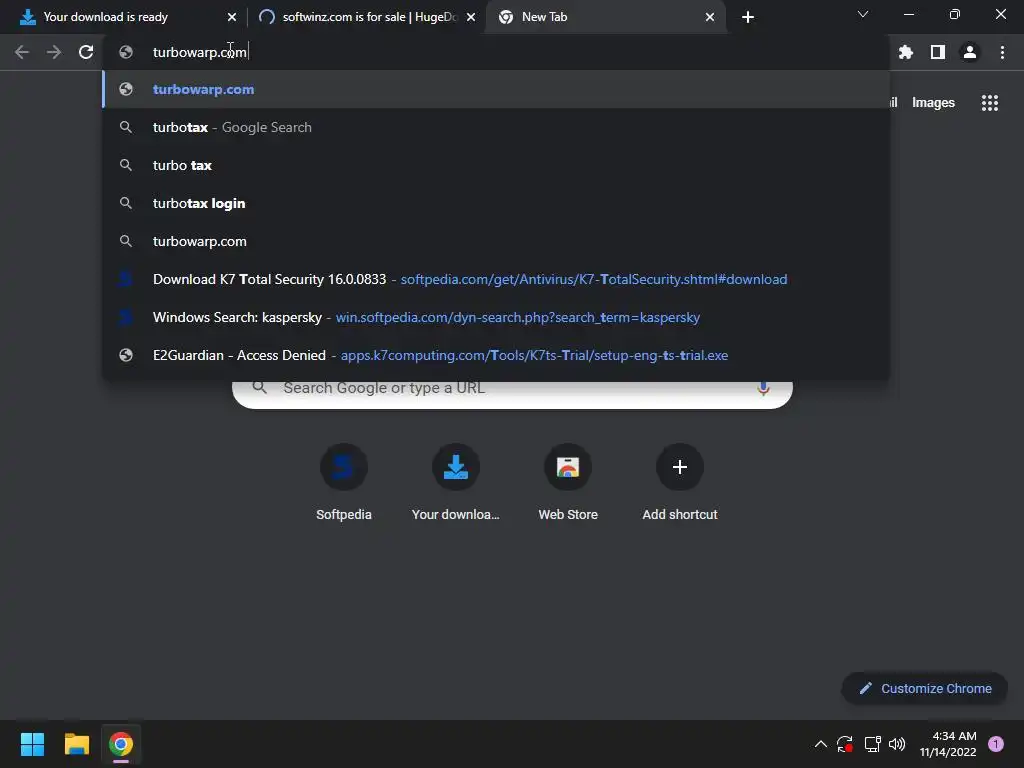The width and height of the screenshot is (1024, 768).
Task: Open the Windows Search: kaspersky suggestion
Action: tap(496, 317)
